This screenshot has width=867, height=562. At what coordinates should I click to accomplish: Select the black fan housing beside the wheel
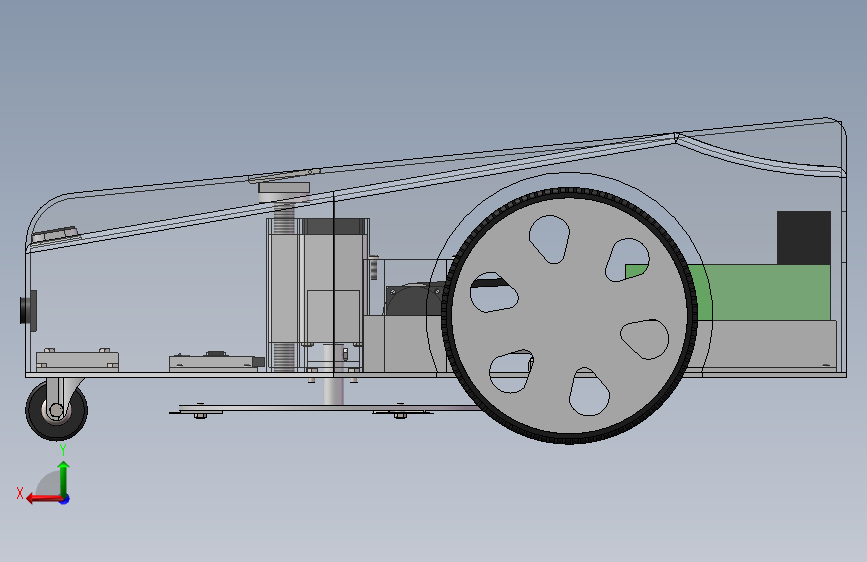click(x=415, y=299)
